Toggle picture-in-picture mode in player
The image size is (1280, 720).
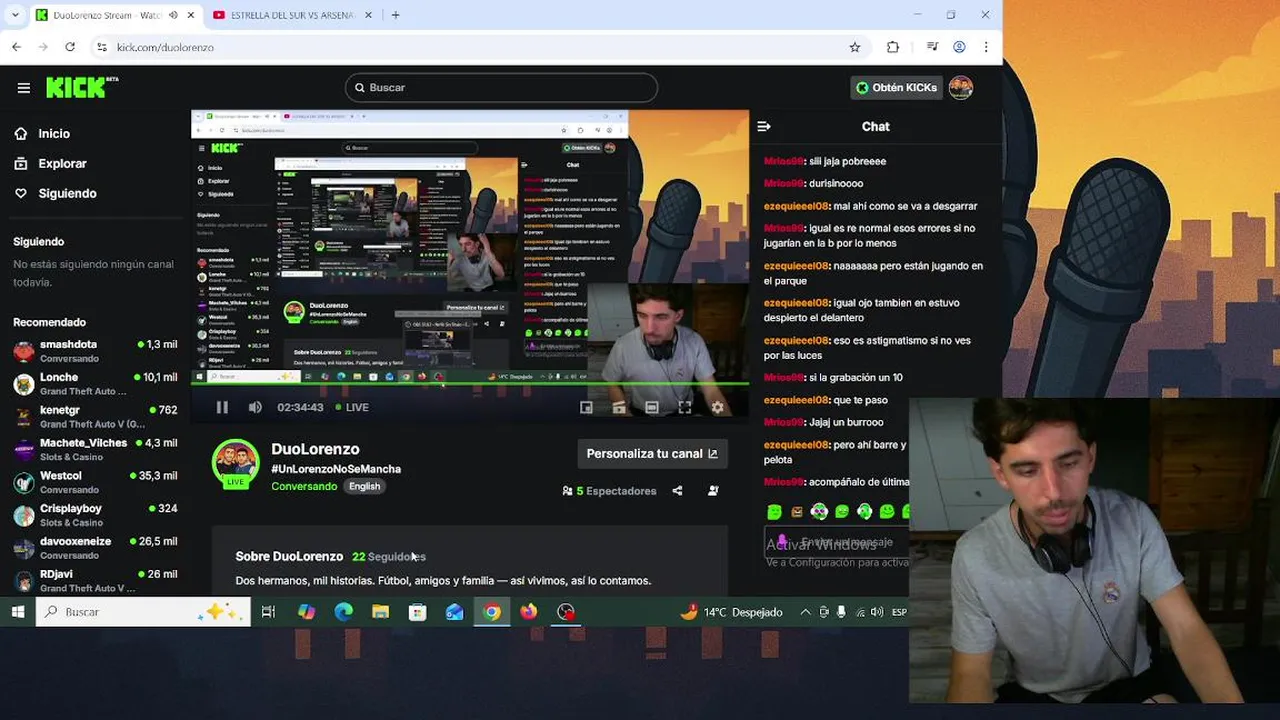pyautogui.click(x=586, y=407)
